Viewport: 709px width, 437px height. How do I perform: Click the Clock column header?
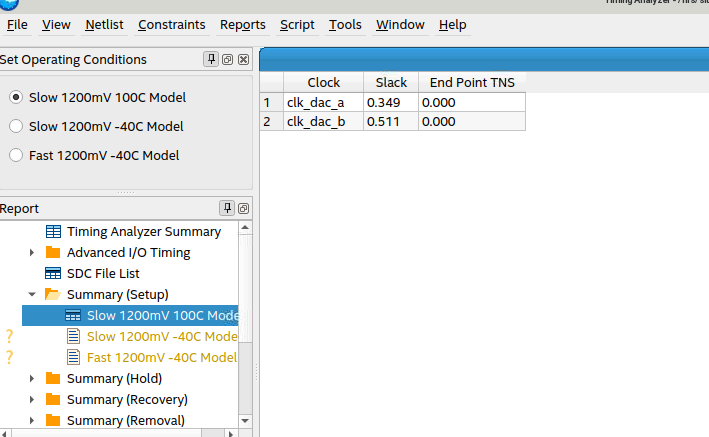pos(323,82)
